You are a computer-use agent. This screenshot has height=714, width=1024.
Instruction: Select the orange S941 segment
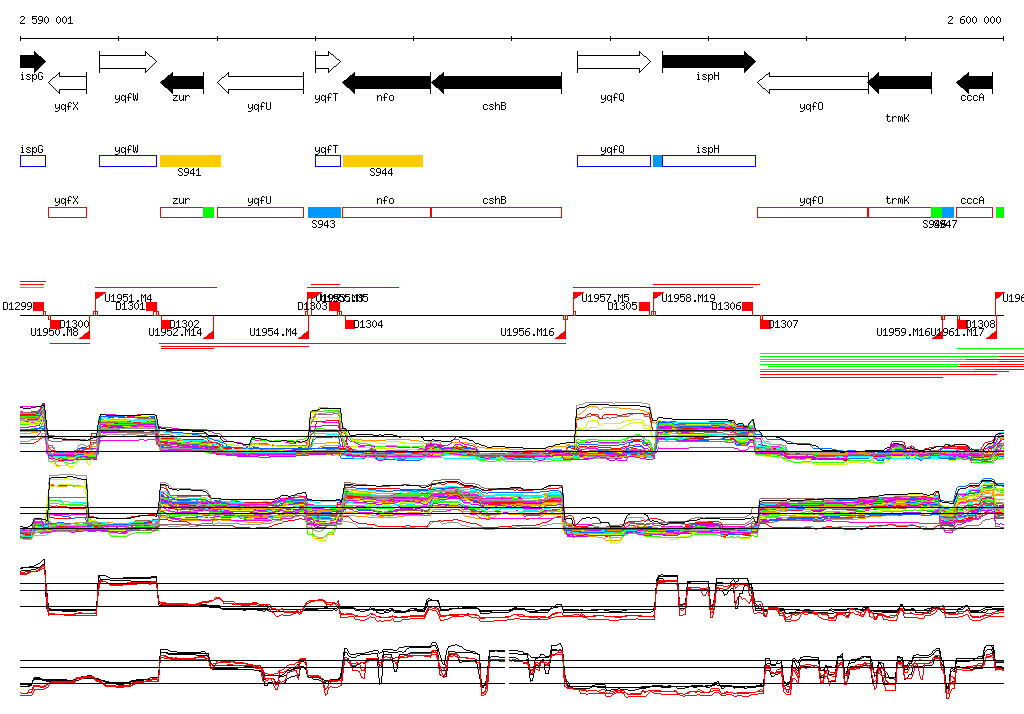191,161
